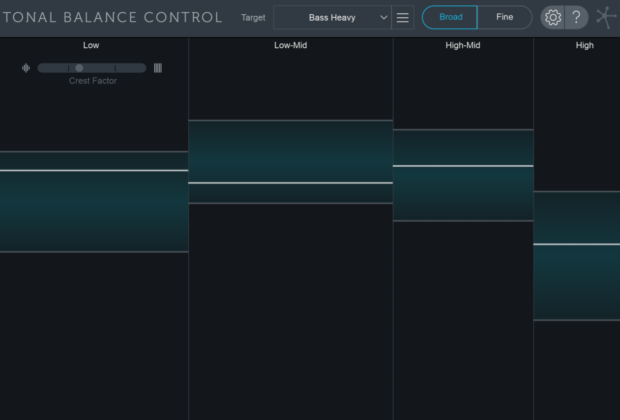The height and width of the screenshot is (420, 620).
Task: Select the Low band header
Action: tap(91, 45)
